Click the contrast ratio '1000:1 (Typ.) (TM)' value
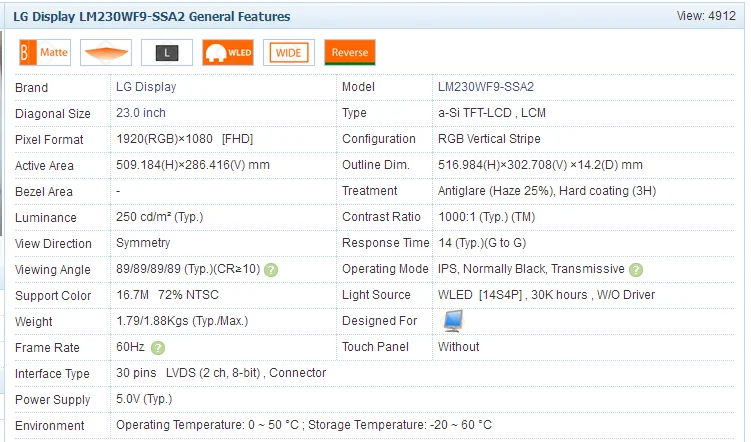This screenshot has width=751, height=442. [x=487, y=217]
